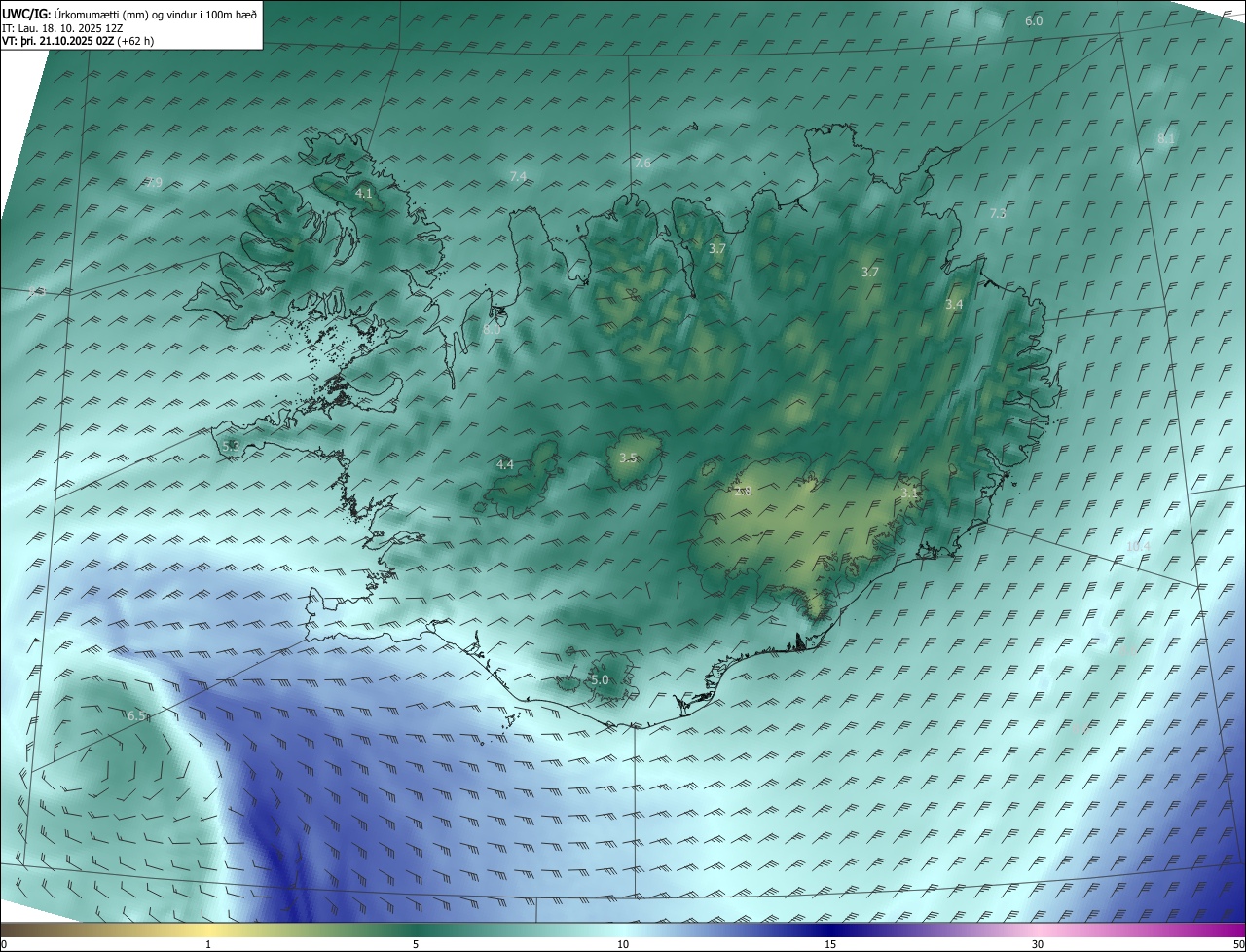Click the 8.0 value label on the map
1246x952 pixels.
492,330
